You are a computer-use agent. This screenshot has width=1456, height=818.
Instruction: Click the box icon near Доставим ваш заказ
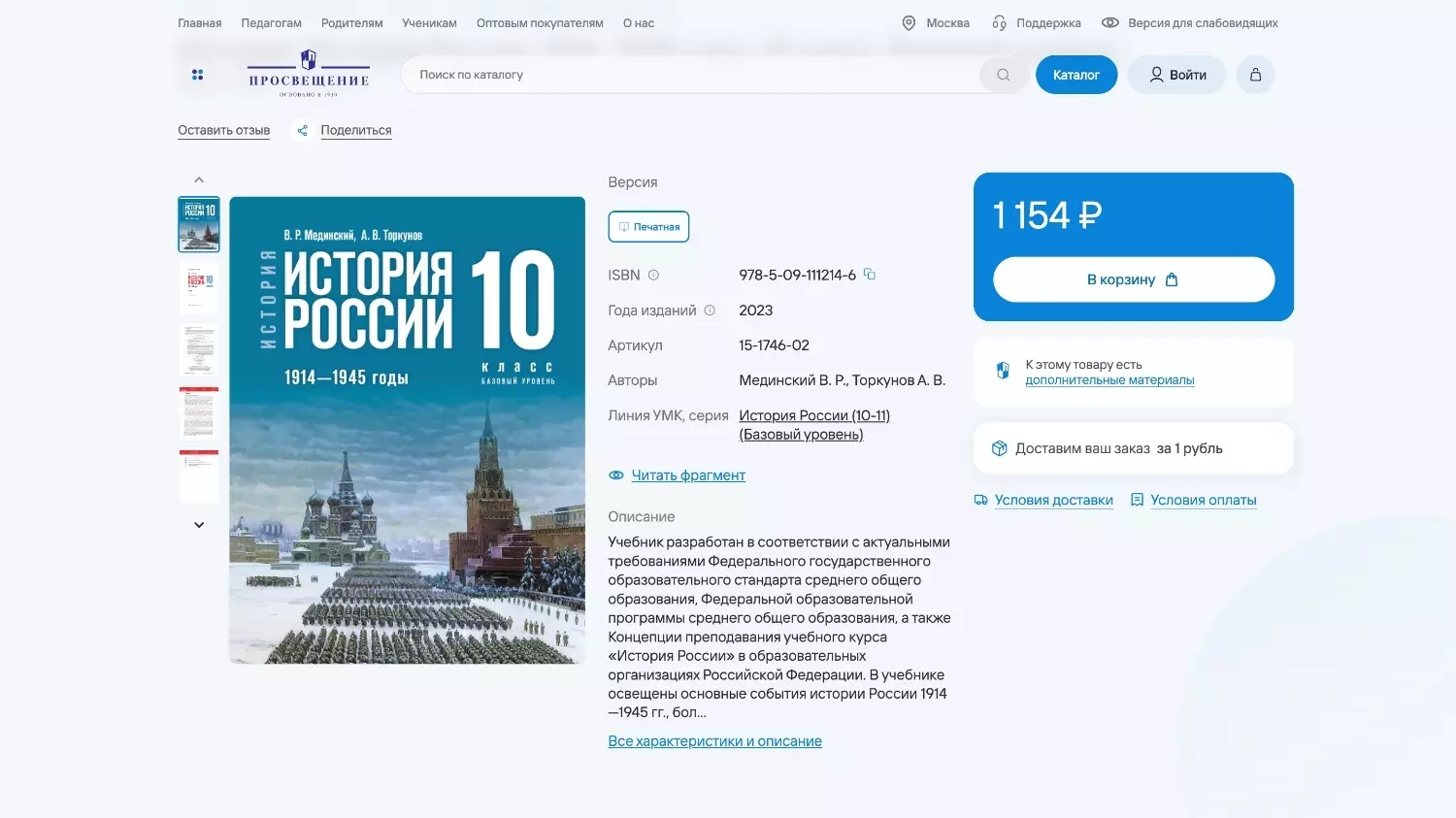coord(999,448)
